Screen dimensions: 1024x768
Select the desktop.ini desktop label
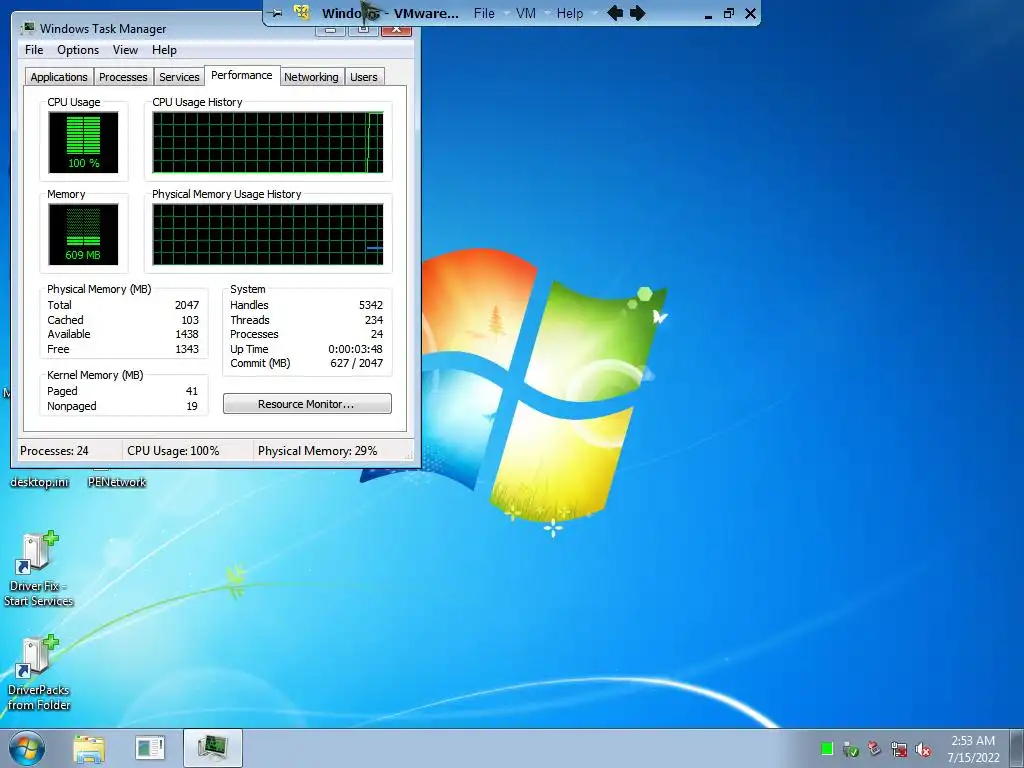tap(39, 482)
